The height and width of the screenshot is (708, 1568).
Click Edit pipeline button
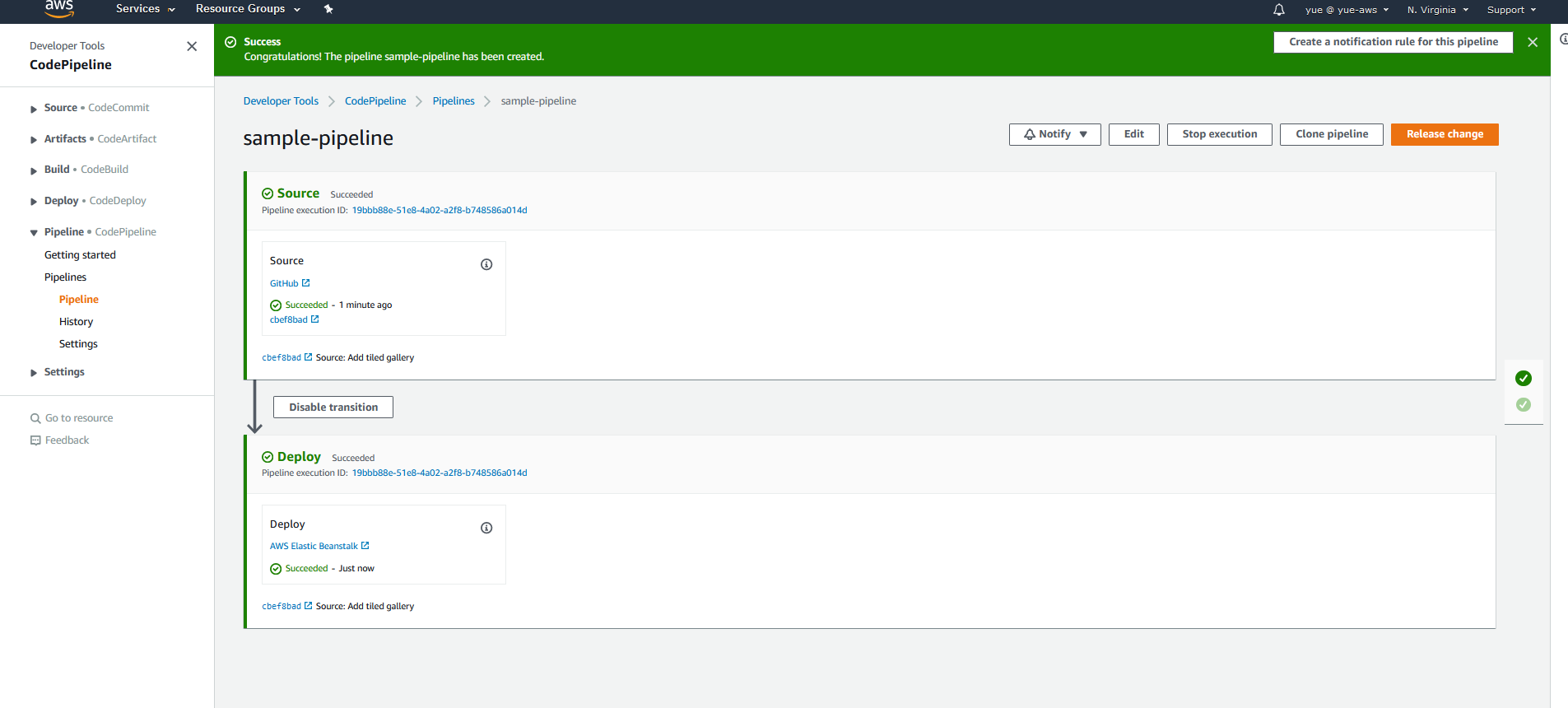point(1134,134)
